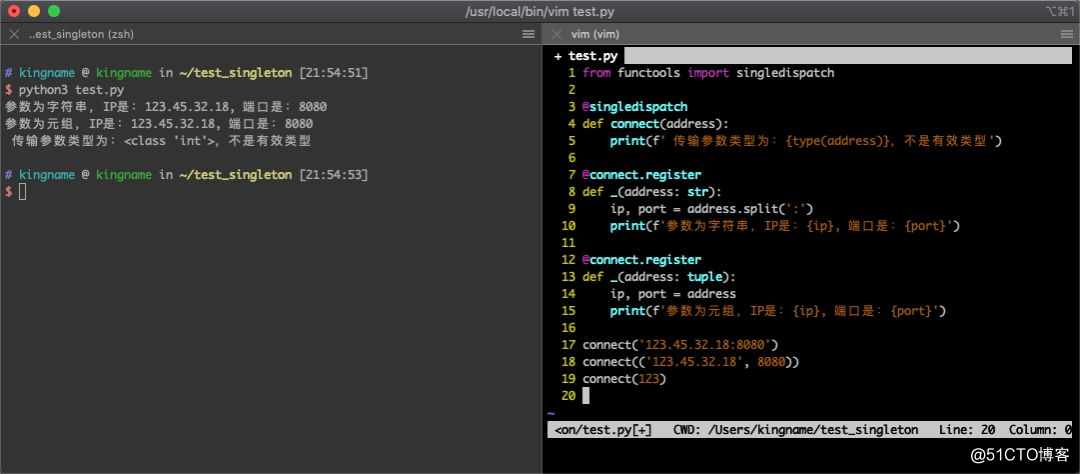
Task: Click 'Column: 0' in the status bar
Action: [x=1040, y=430]
